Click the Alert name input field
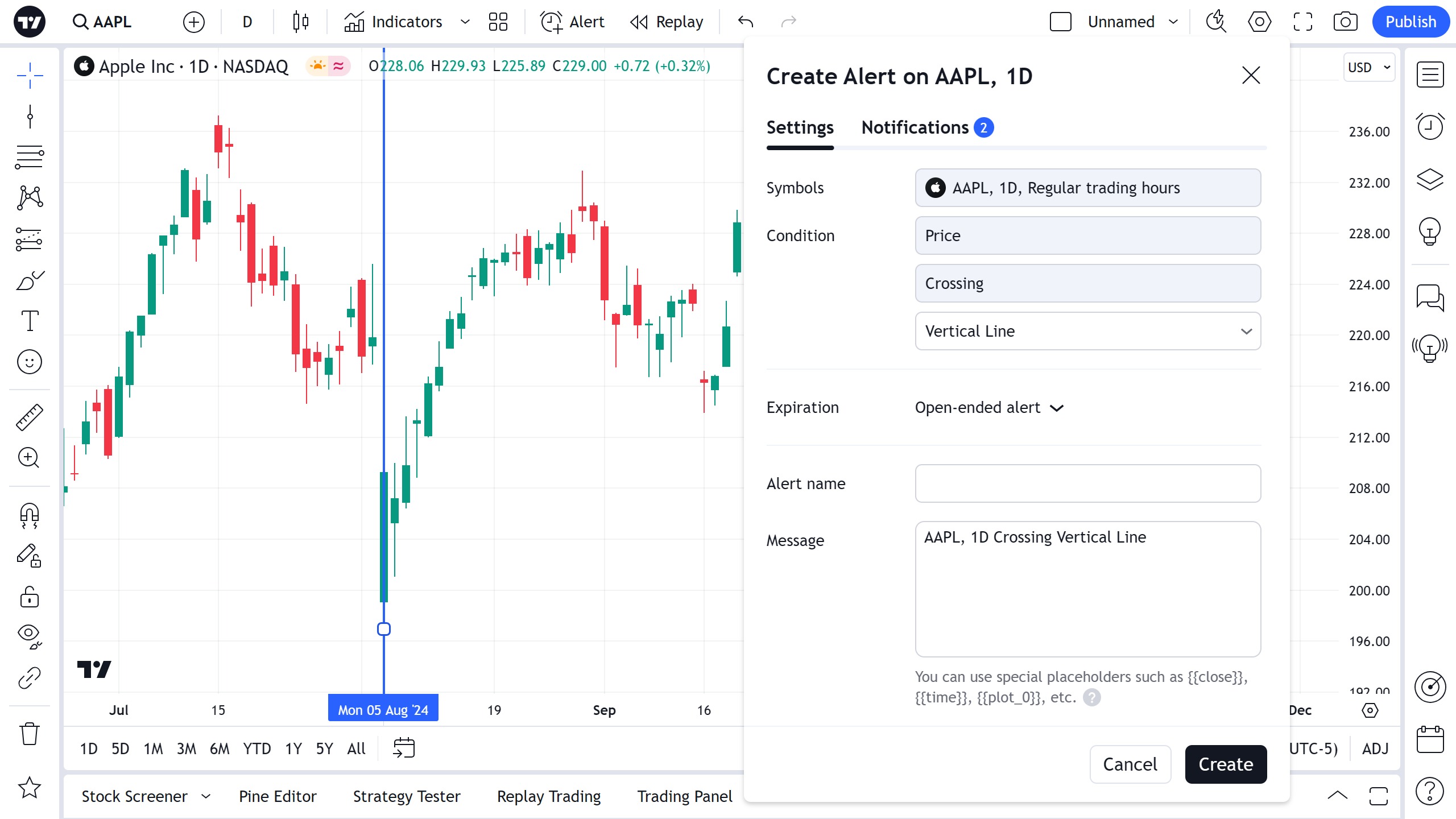Viewport: 1456px width, 819px height. coord(1087,483)
